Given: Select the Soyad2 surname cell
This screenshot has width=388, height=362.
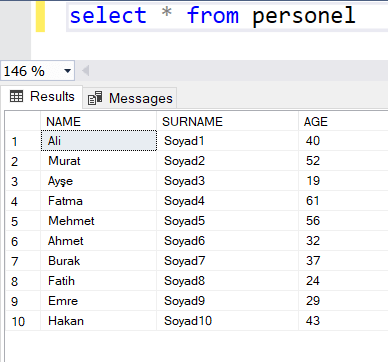Looking at the screenshot, I should pos(227,161).
